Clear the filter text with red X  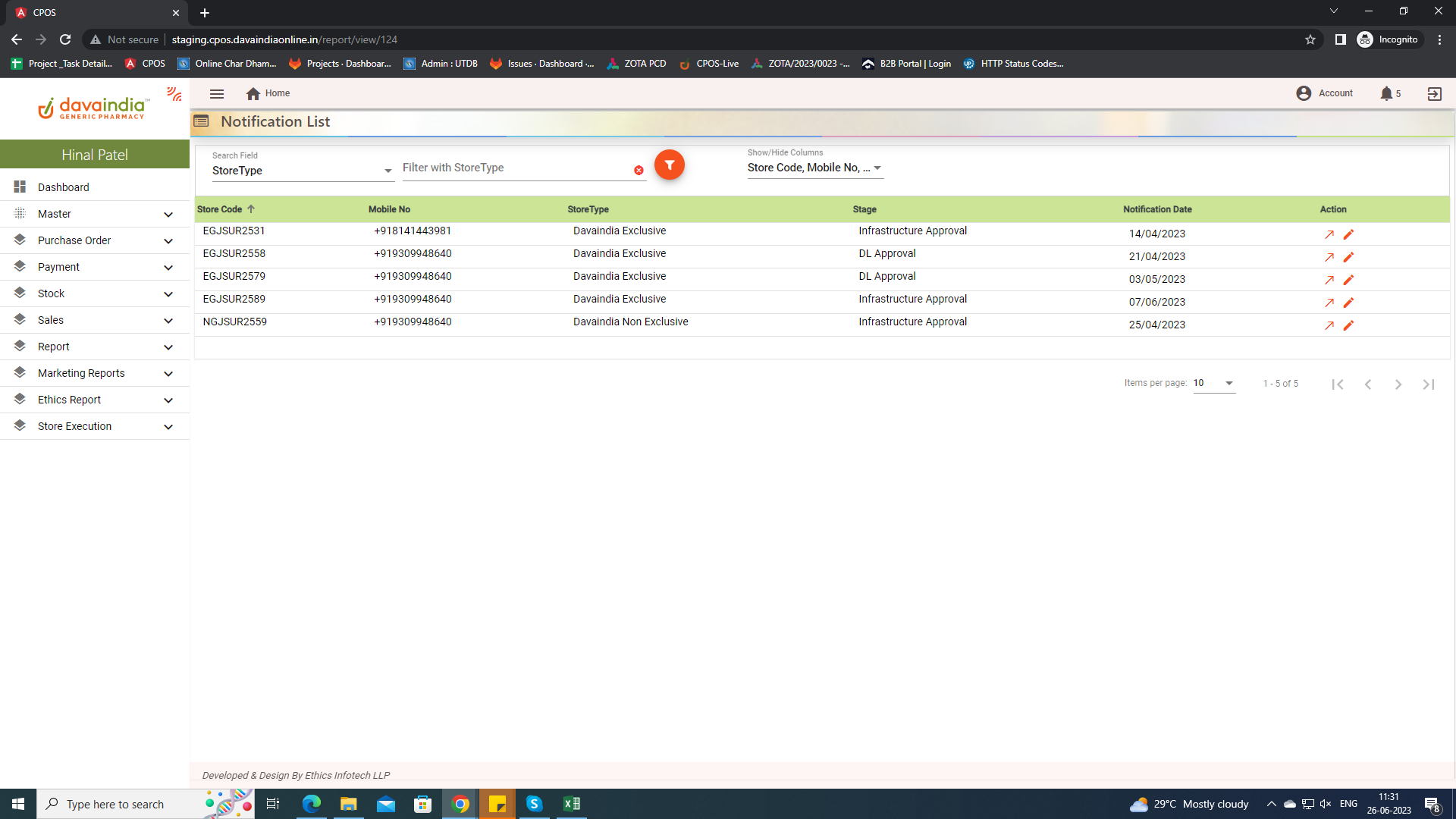pos(639,171)
